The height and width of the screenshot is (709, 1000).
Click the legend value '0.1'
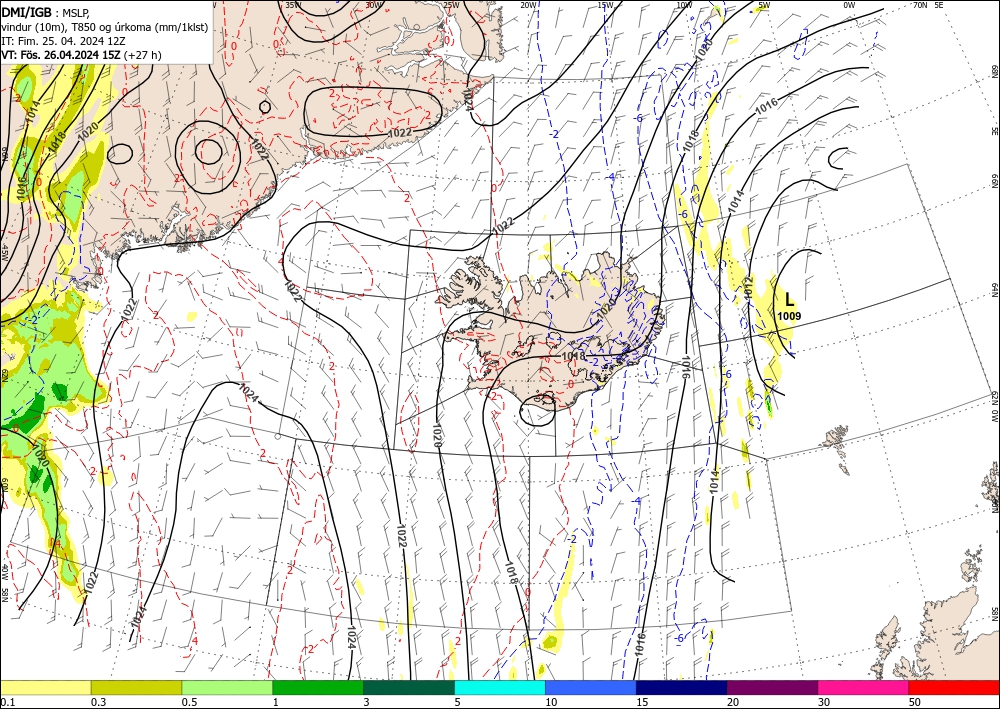coord(6,702)
